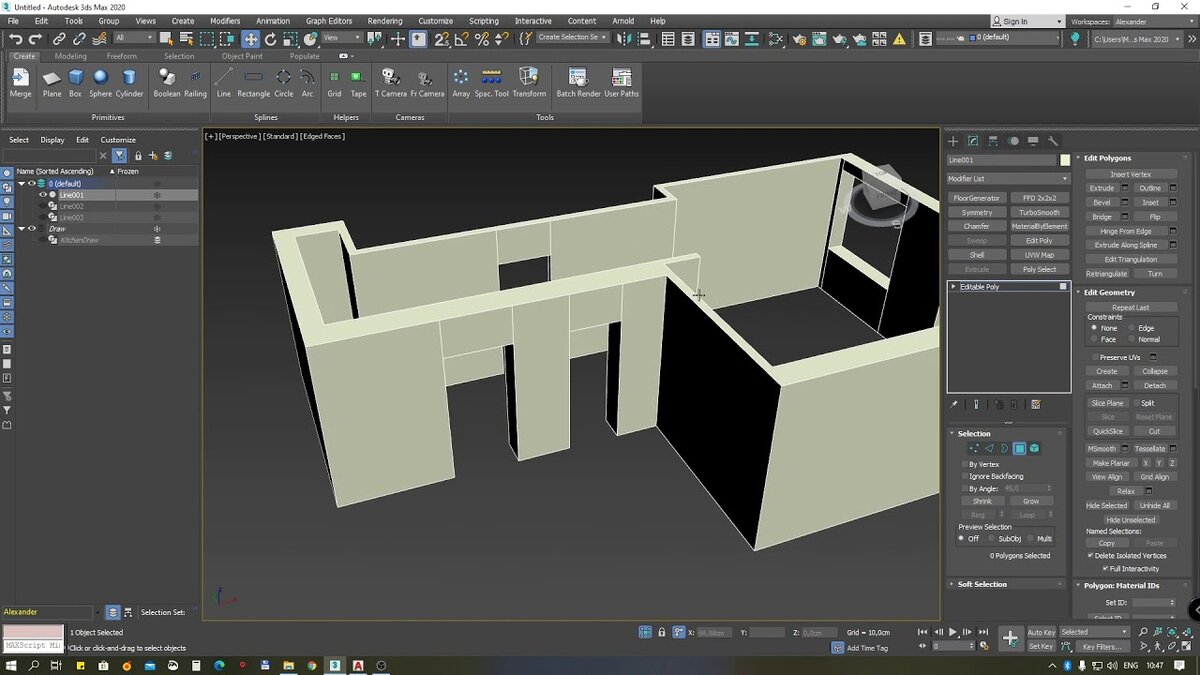Select the Edge constraint radio button
The height and width of the screenshot is (675, 1200).
[1133, 328]
